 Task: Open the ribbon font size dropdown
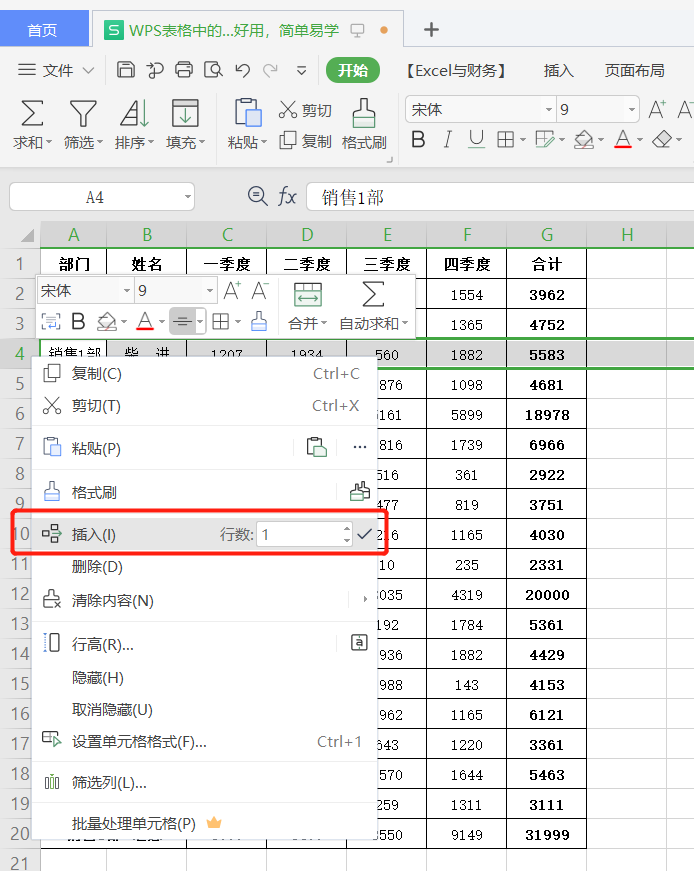(631, 109)
